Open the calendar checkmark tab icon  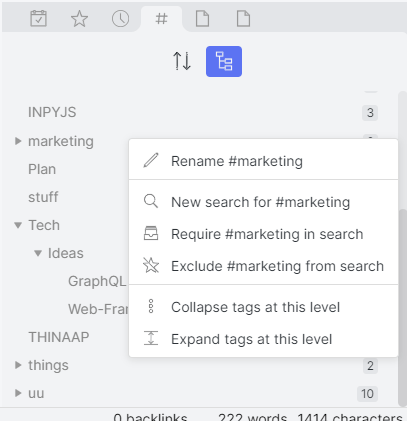(x=38, y=18)
